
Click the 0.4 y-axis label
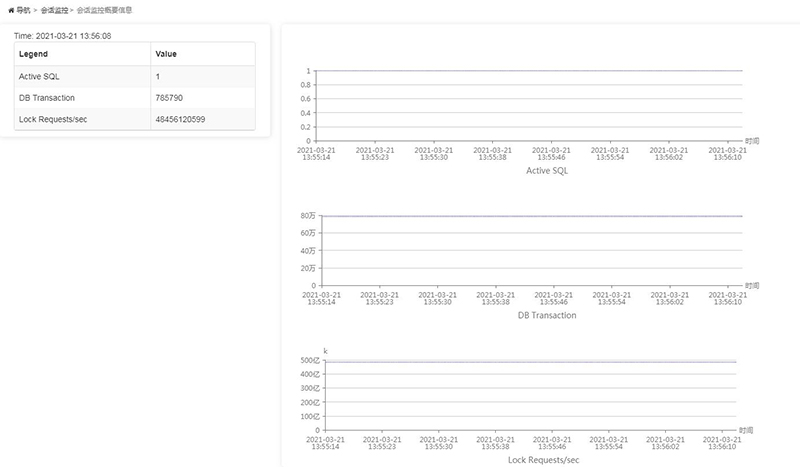coord(305,113)
